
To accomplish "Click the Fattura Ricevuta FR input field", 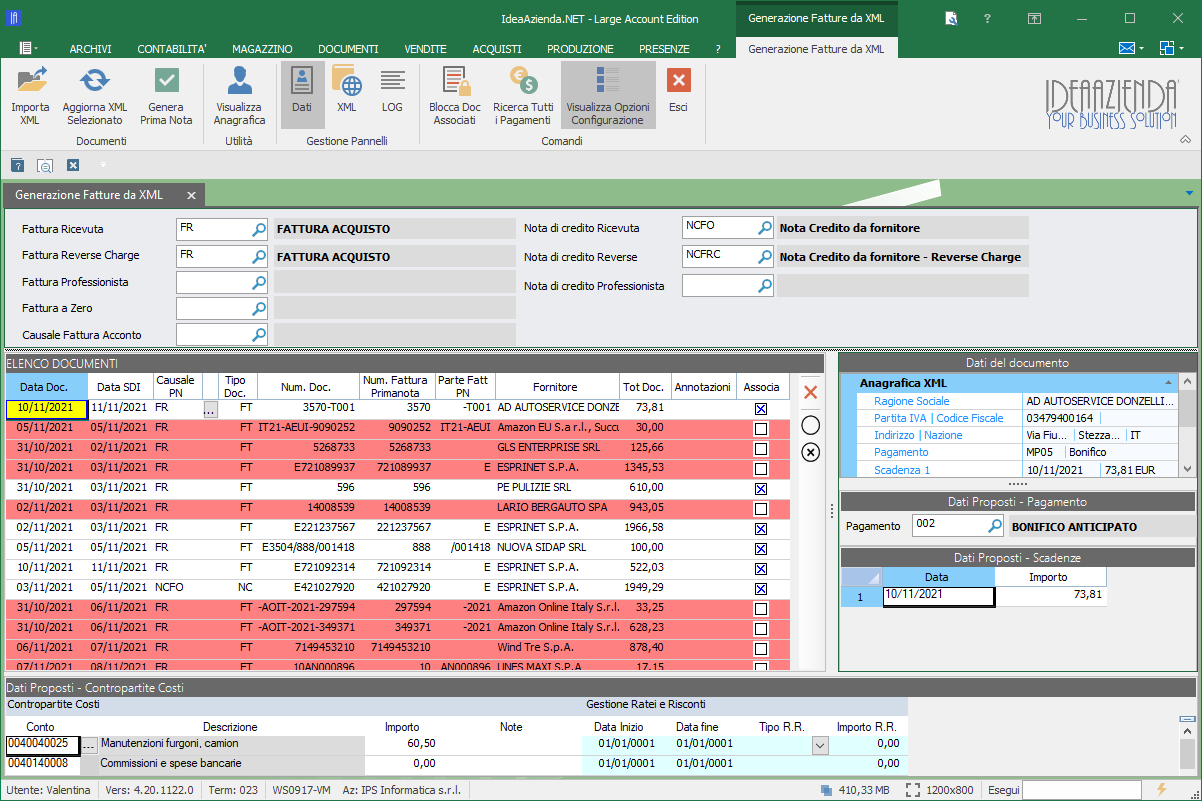I will 214,229.
